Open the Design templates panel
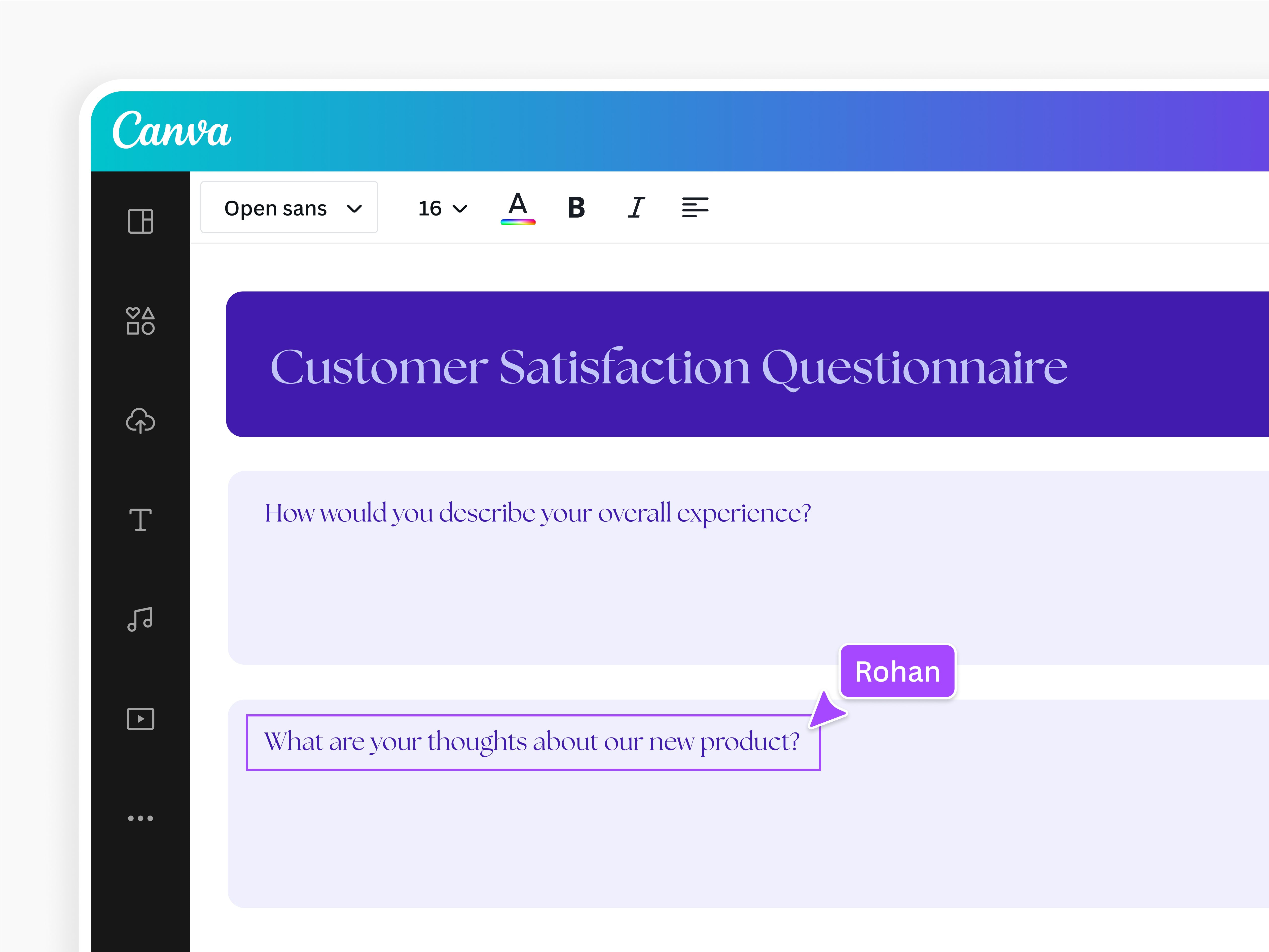 point(140,222)
